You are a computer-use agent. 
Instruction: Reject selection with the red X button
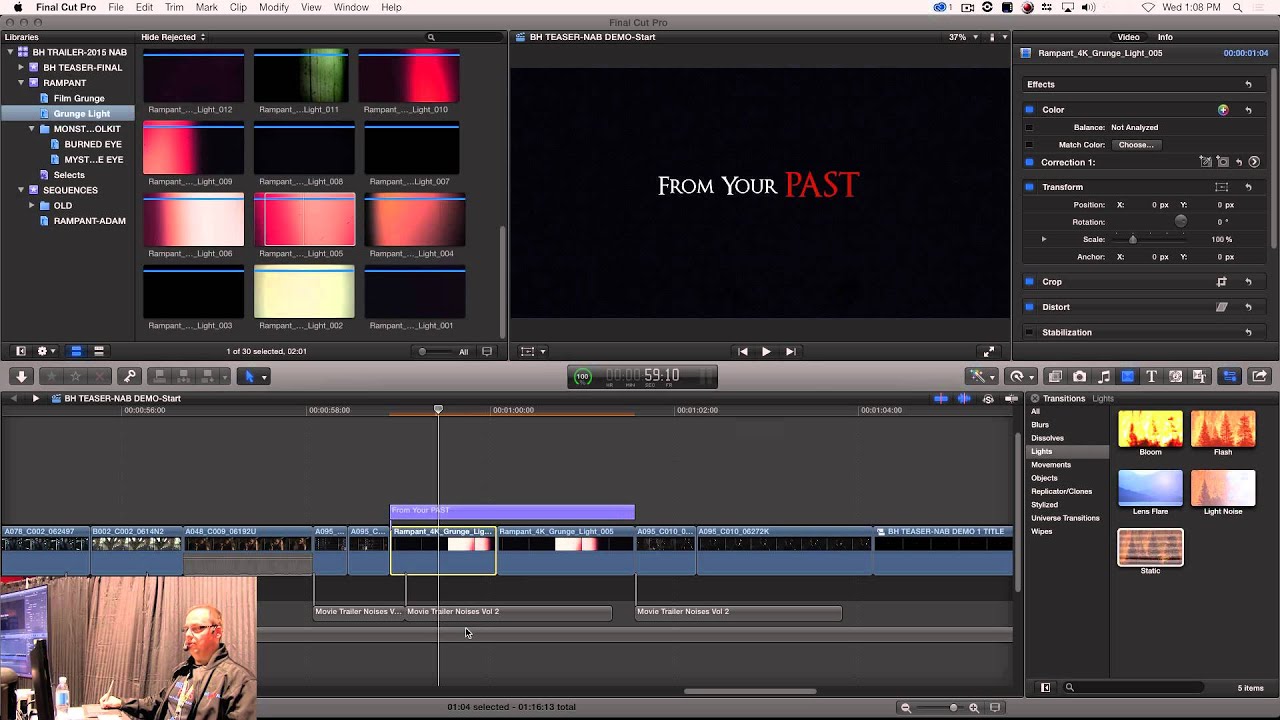tap(99, 376)
